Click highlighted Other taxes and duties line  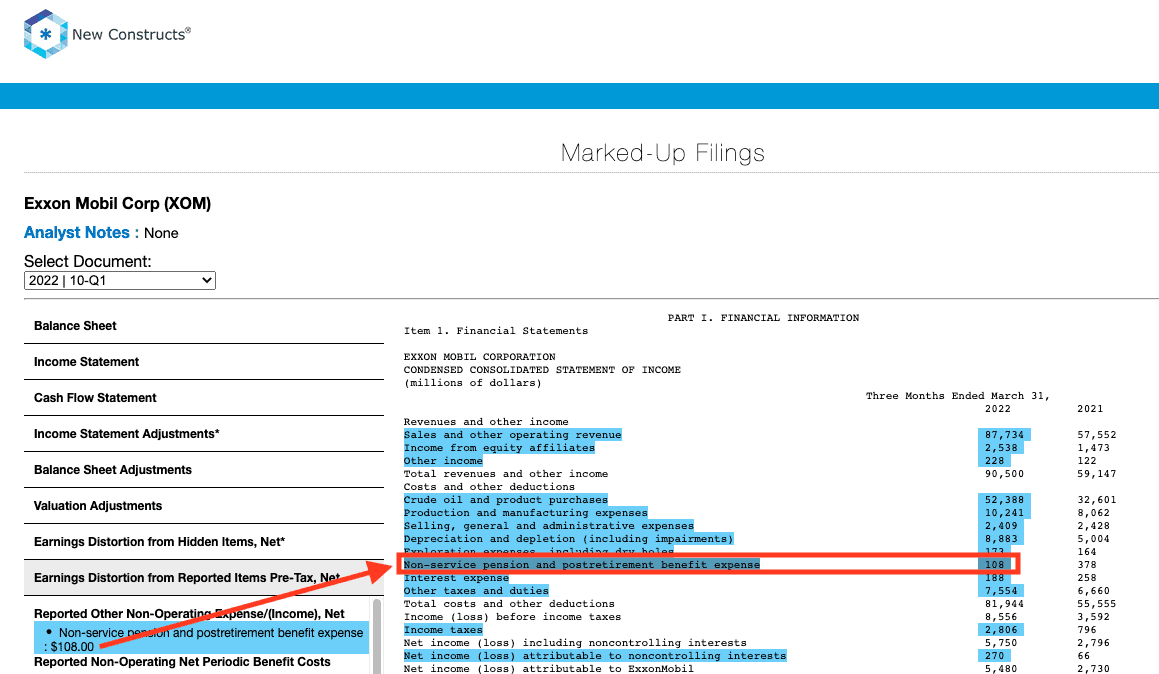coord(476,590)
